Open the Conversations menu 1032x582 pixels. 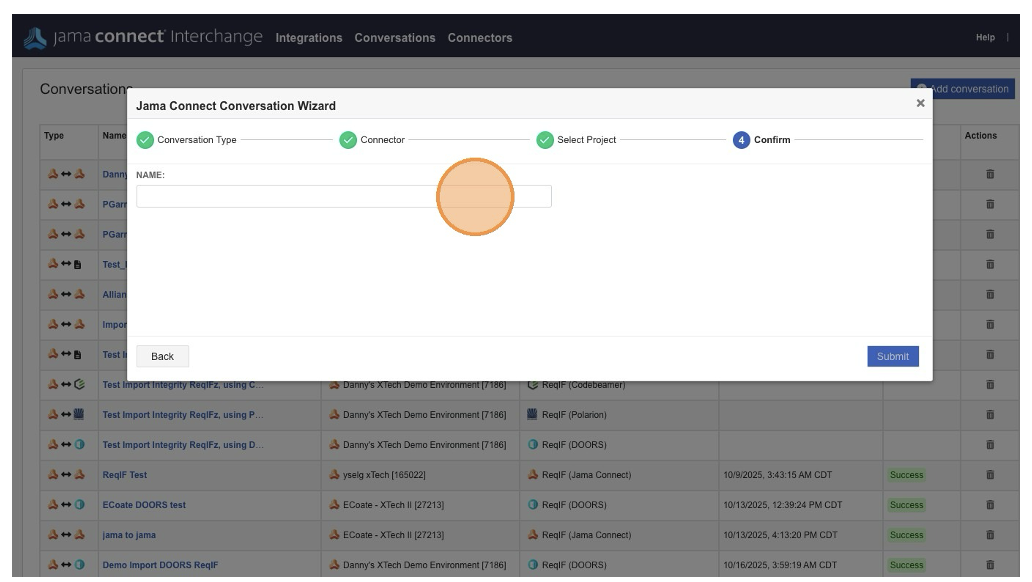pos(395,38)
